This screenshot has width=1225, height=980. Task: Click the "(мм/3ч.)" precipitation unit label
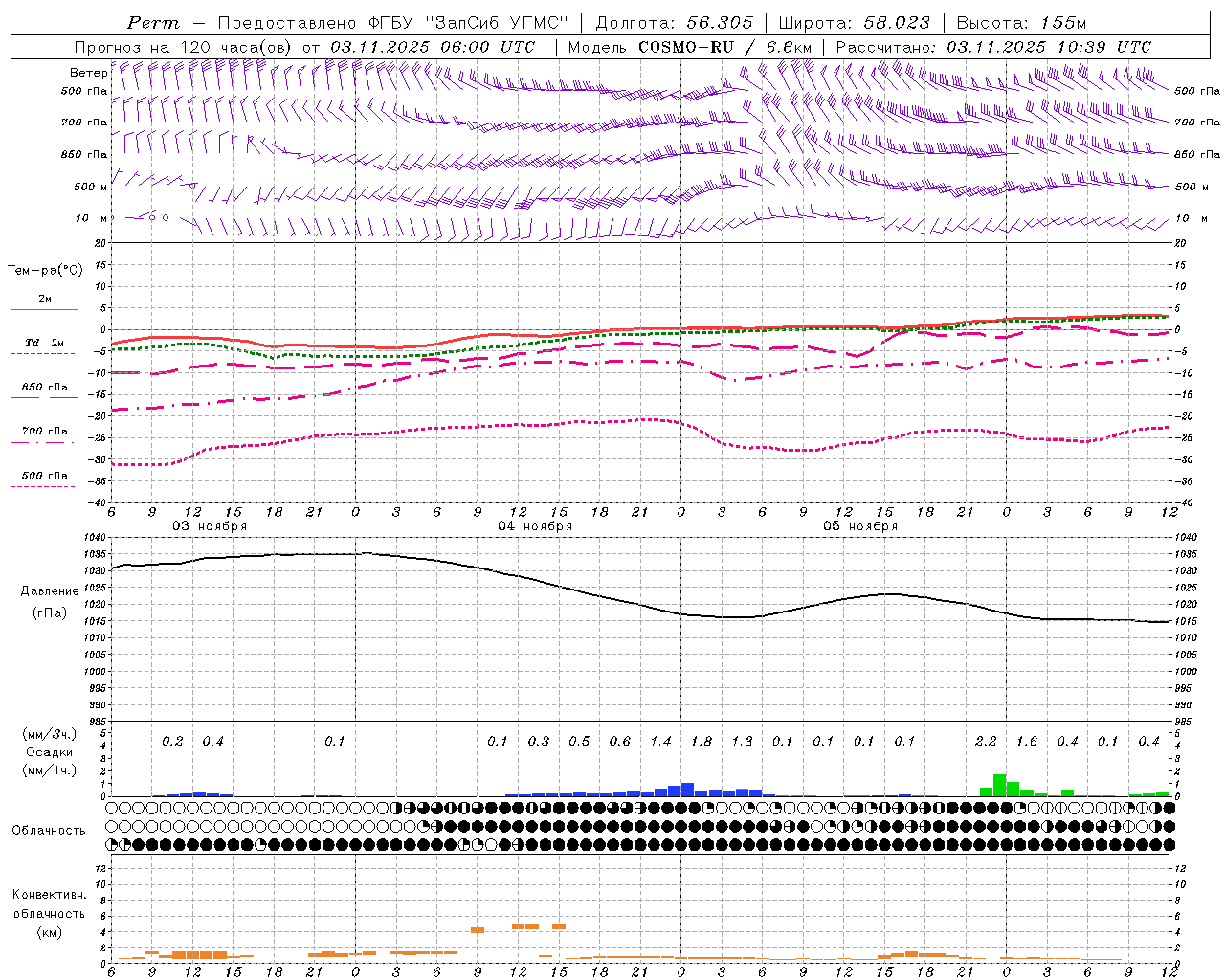50,734
